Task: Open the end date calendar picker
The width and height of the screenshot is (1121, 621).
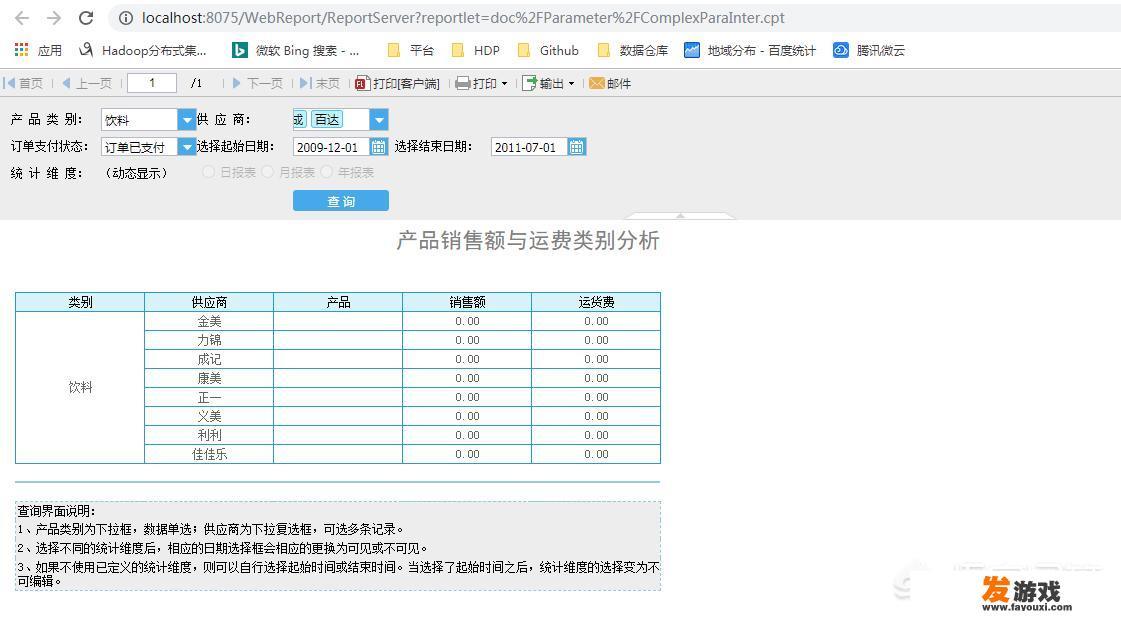Action: tap(577, 147)
